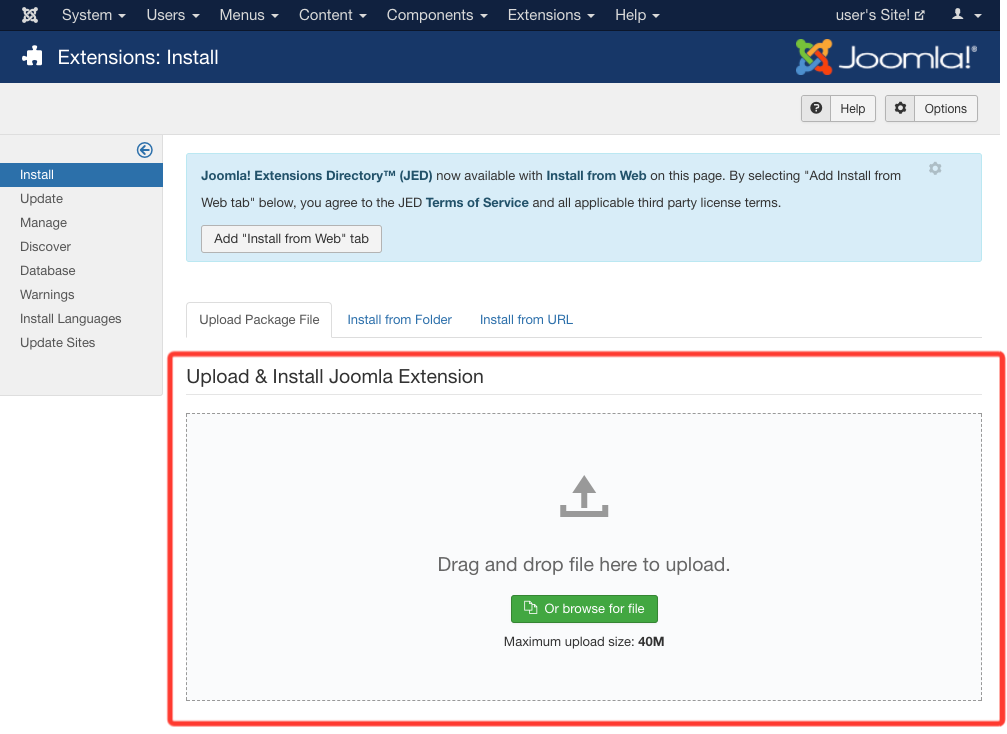Open the user account dropdown icon
1007x734 pixels.
pyautogui.click(x=967, y=15)
